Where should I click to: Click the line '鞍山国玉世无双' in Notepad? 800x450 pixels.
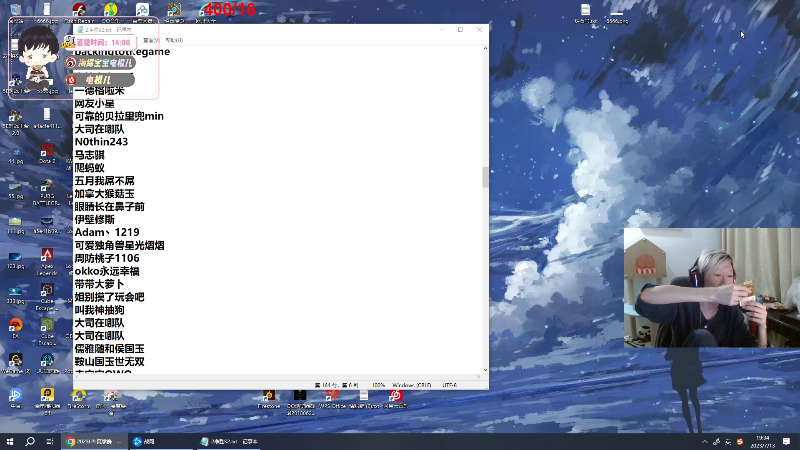(109, 362)
